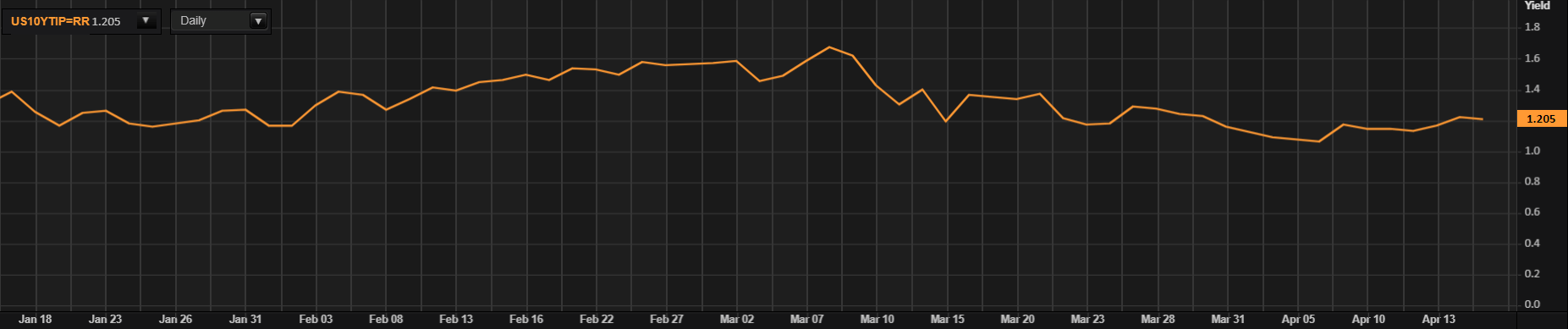Select the Apr 05 date label
1568x329 pixels.
1298,320
